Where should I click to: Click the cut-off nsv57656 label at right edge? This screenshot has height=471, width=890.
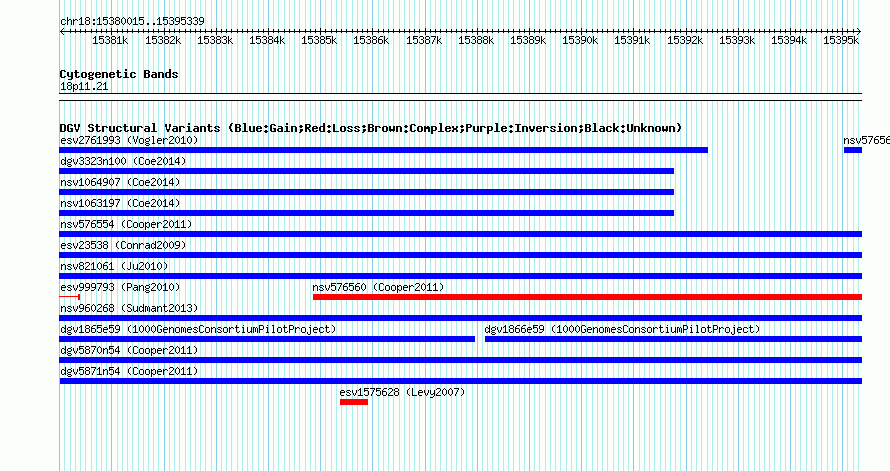pos(866,140)
